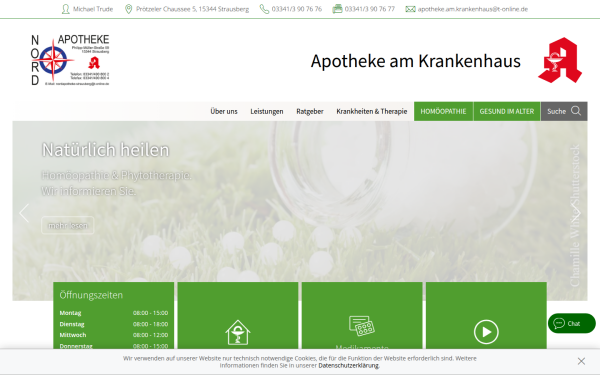The height and width of the screenshot is (375, 600).
Task: Open the Nord Apotheke logo
Action: (x=70, y=60)
